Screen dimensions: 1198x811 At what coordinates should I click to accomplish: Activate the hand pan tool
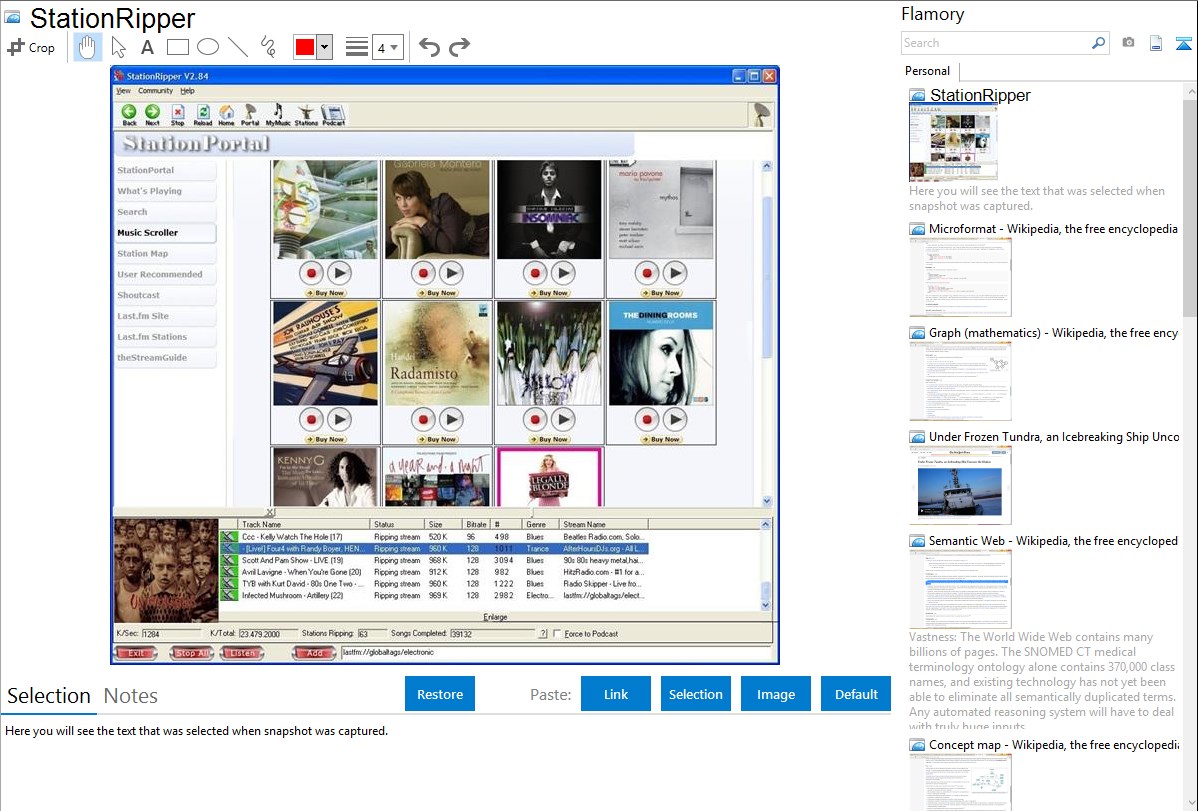coord(87,47)
